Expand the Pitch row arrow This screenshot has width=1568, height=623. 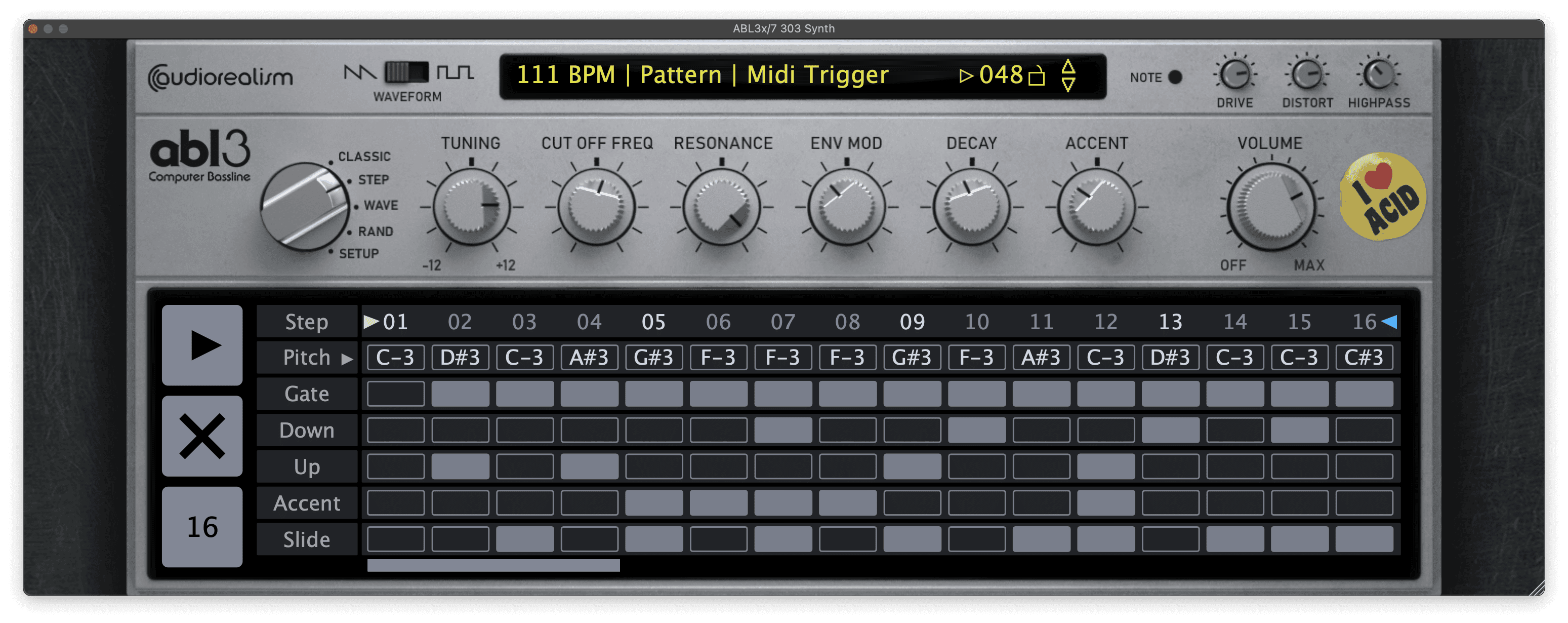pos(347,359)
